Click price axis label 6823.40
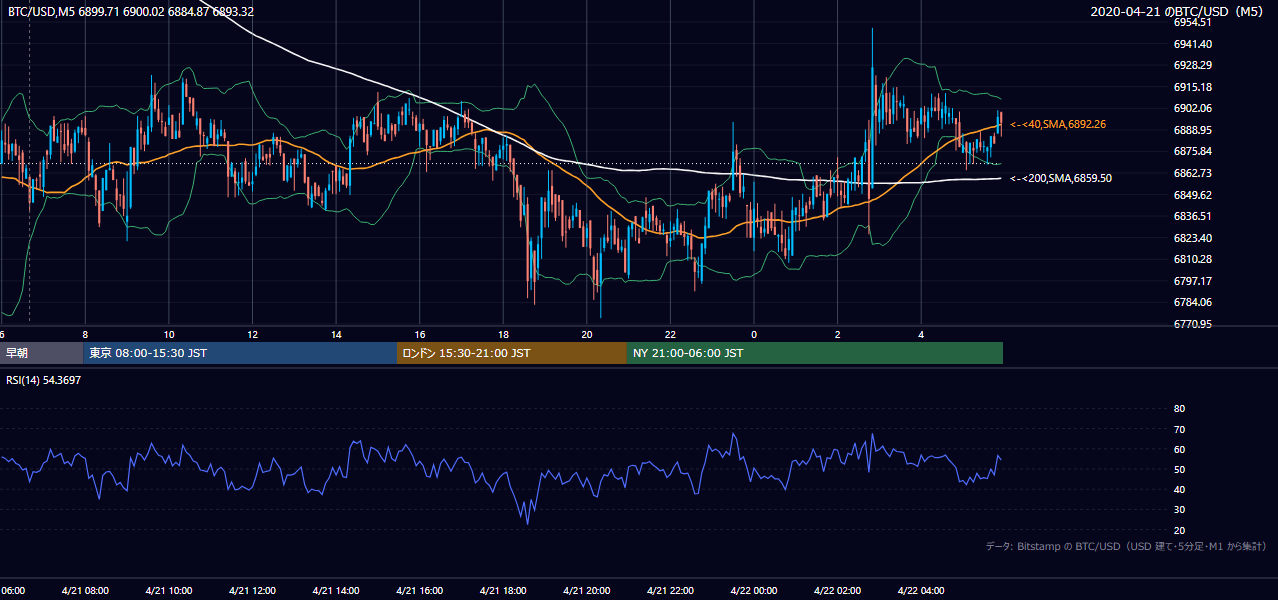1278x600 pixels. pos(1193,238)
